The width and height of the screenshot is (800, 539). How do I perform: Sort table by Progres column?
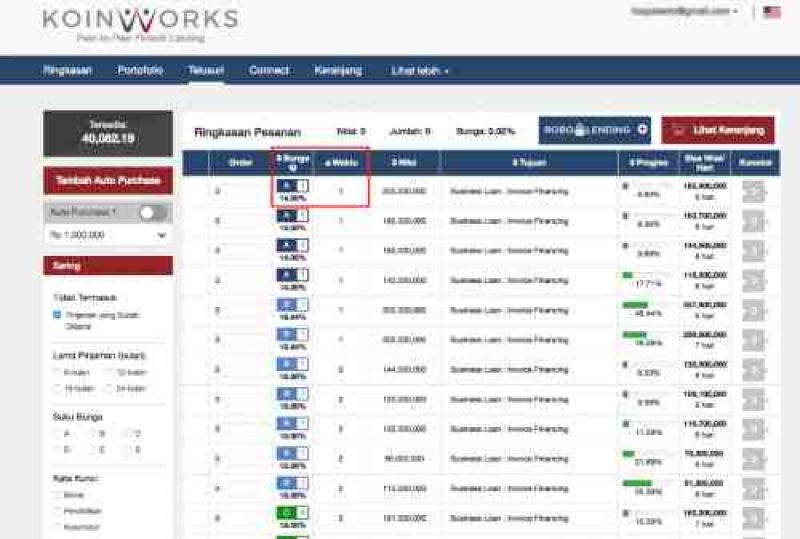648,163
